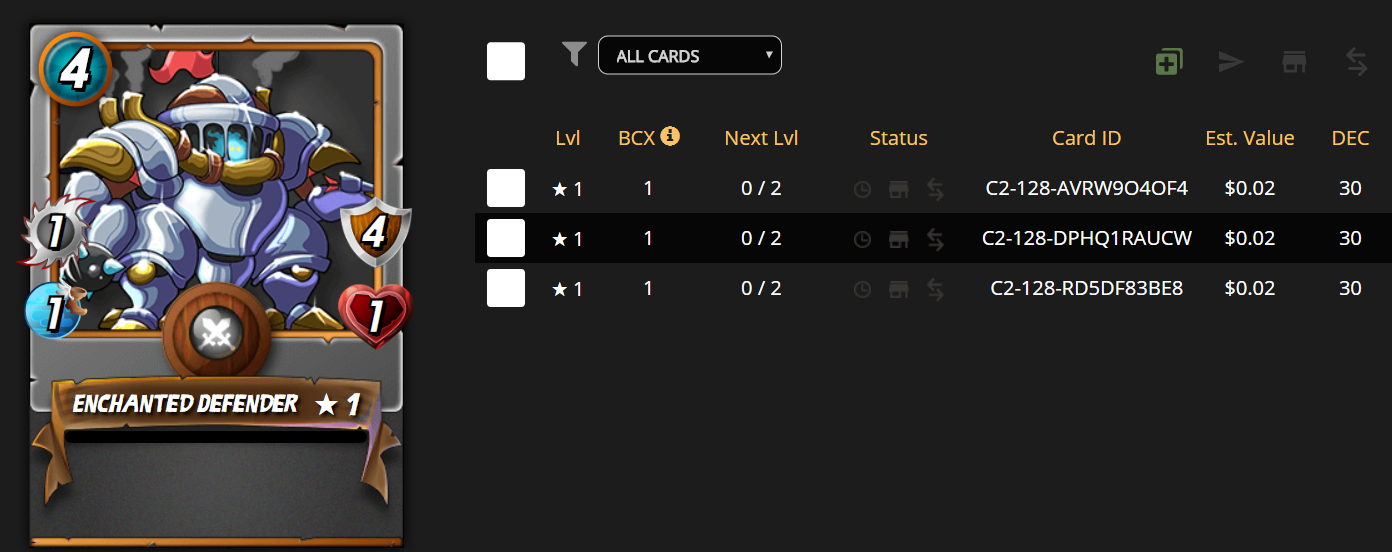This screenshot has width=1392, height=552.
Task: Sort by the Lvl column header
Action: point(568,138)
